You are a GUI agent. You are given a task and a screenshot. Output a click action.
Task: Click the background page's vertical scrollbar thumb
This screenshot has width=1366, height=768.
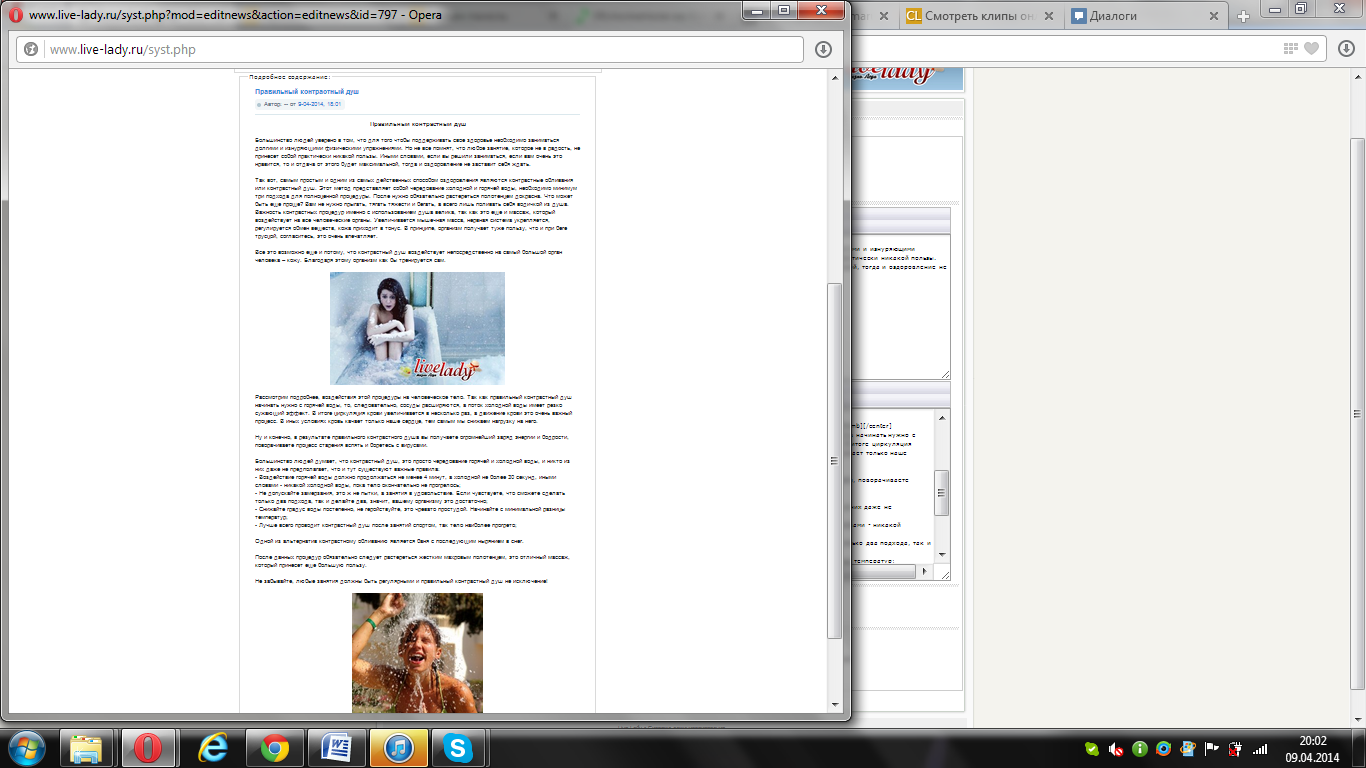pyautogui.click(x=1359, y=416)
